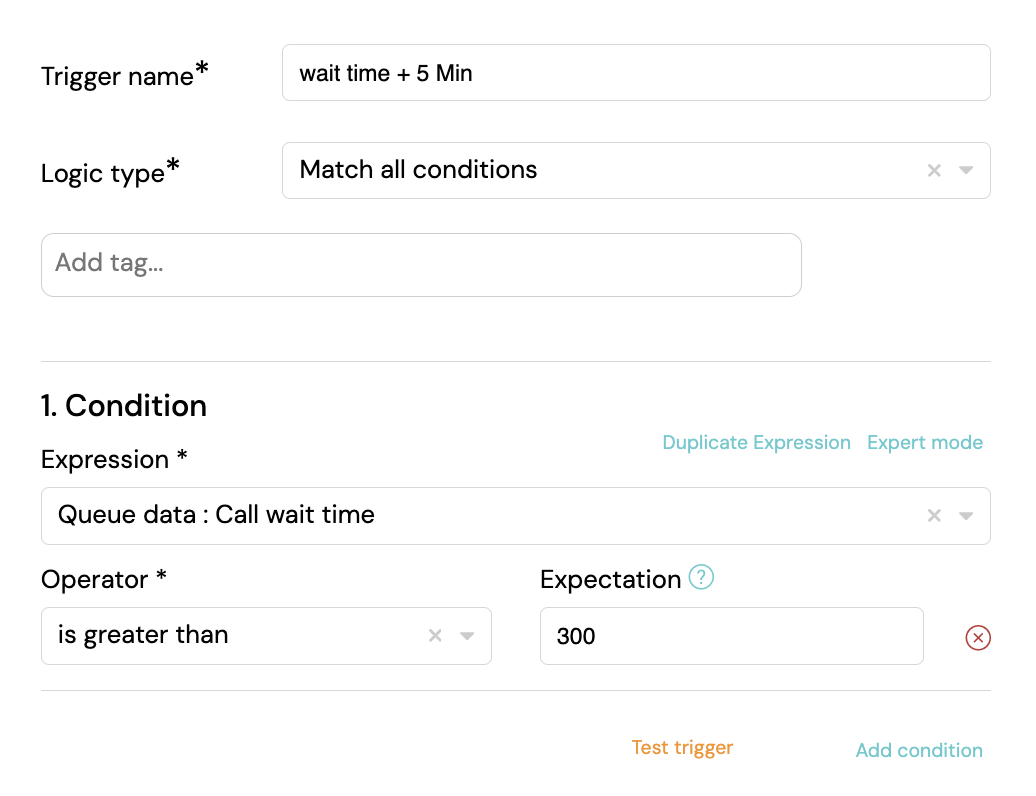The width and height of the screenshot is (1036, 796).
Task: Open the Operator dropdown arrow
Action: point(466,635)
